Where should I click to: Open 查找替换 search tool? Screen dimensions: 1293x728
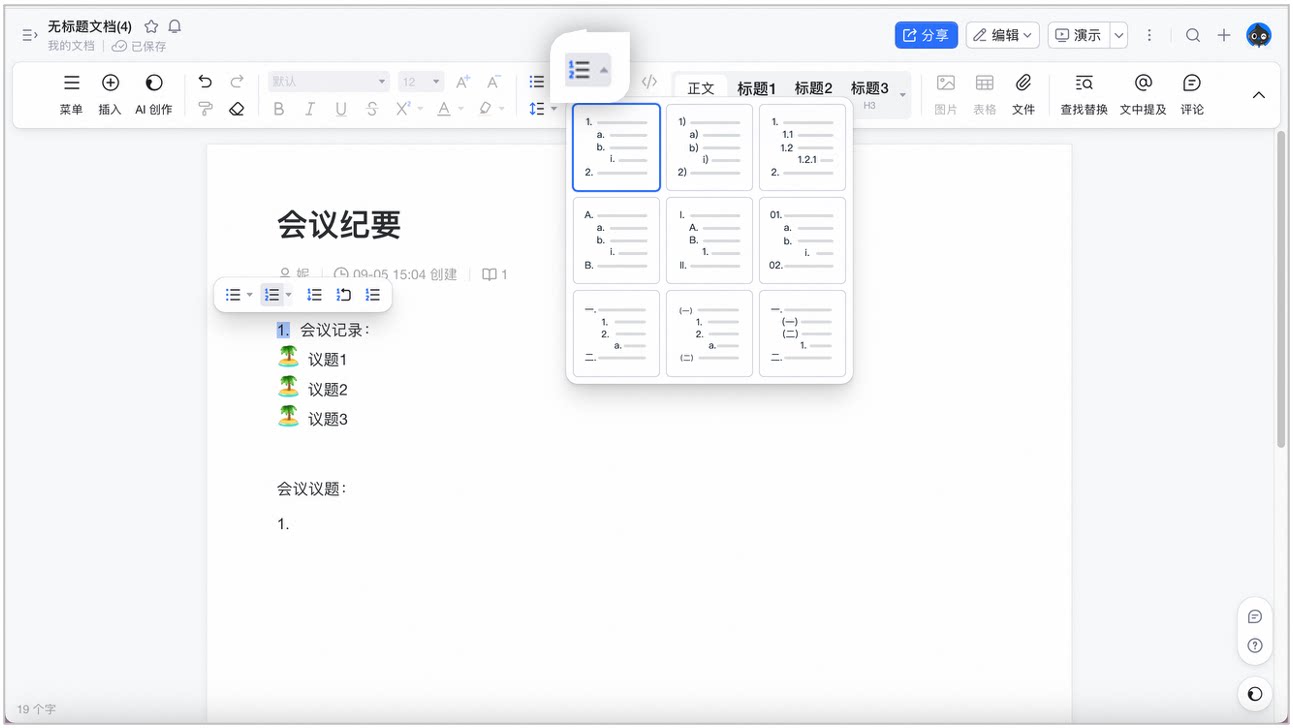point(1084,95)
